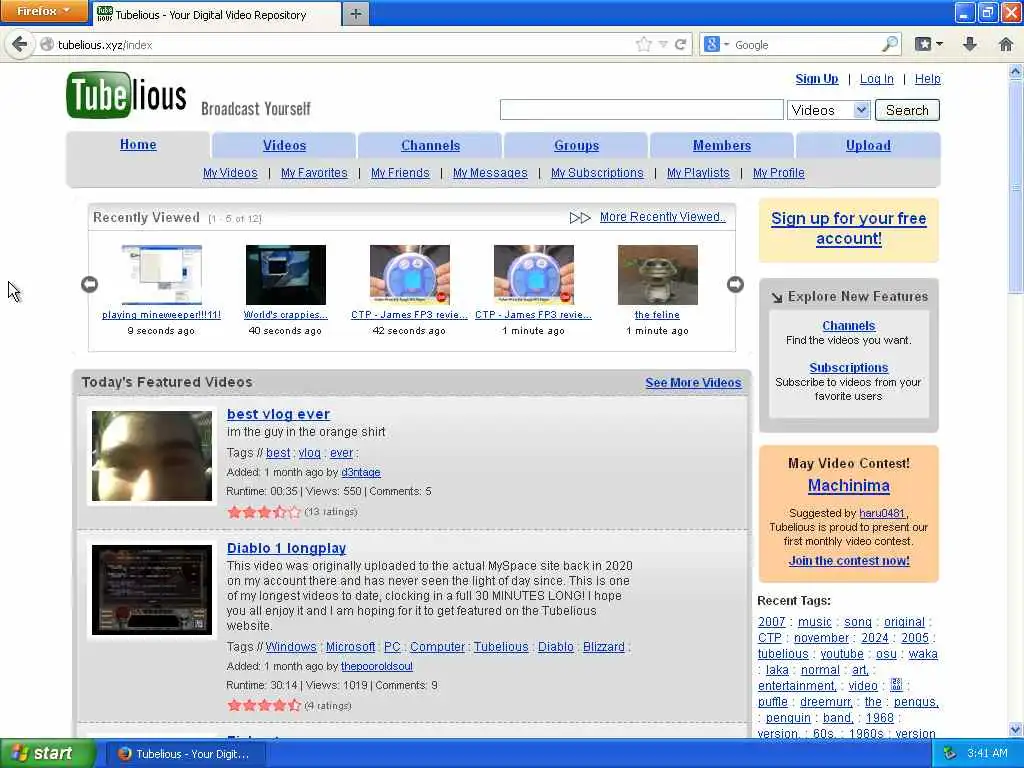Click the page vertical scrollbar
The image size is (1024, 768).
point(1016,186)
